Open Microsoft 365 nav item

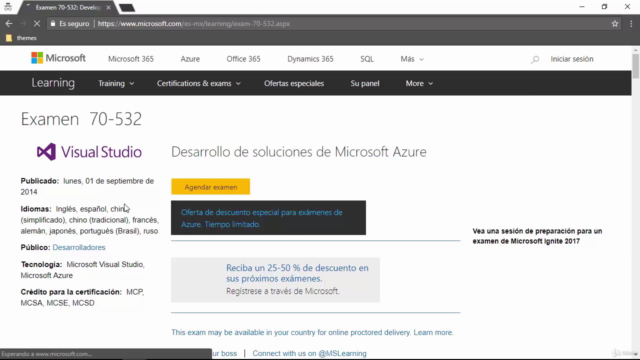point(131,59)
